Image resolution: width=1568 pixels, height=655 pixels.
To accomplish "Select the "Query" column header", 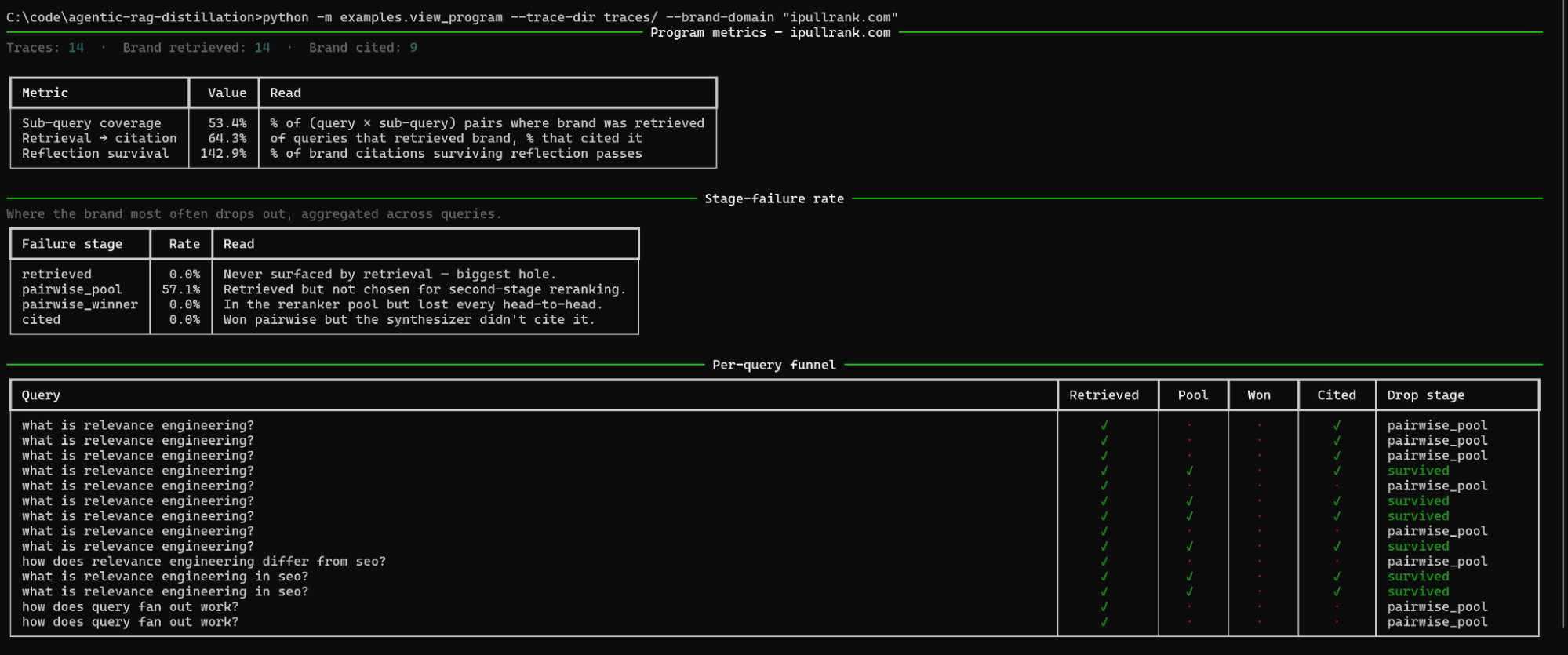I will coord(41,395).
